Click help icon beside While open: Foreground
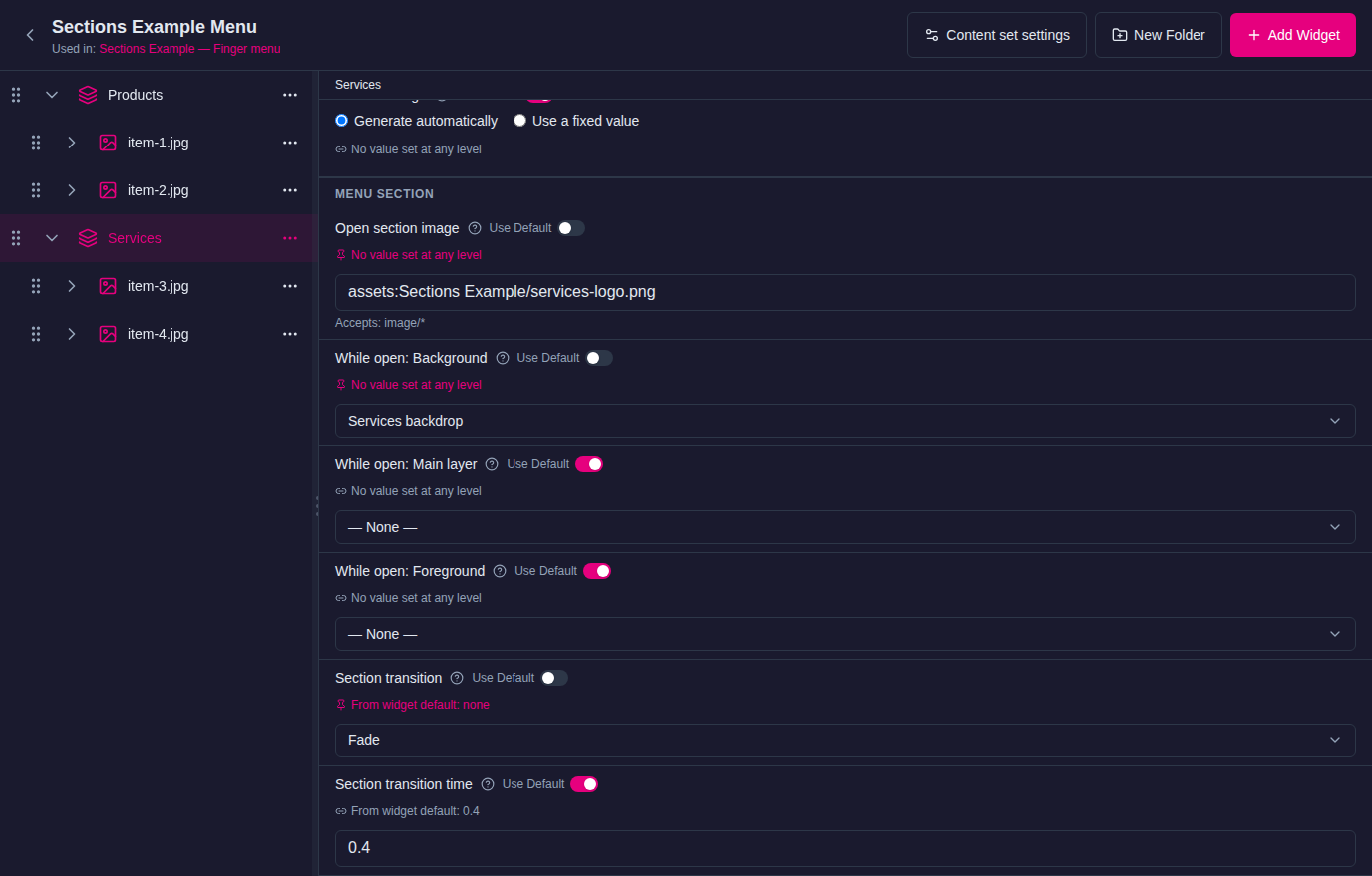The image size is (1372, 876). [x=500, y=571]
